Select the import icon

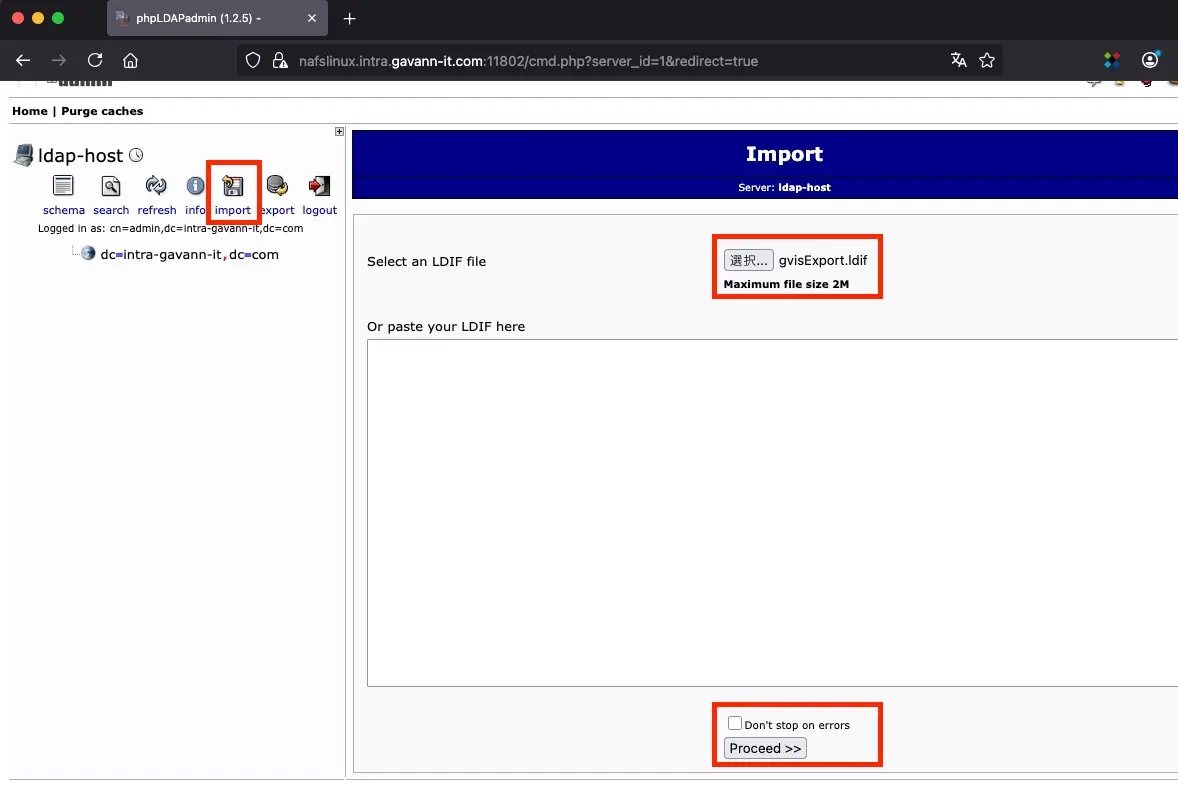(x=233, y=186)
